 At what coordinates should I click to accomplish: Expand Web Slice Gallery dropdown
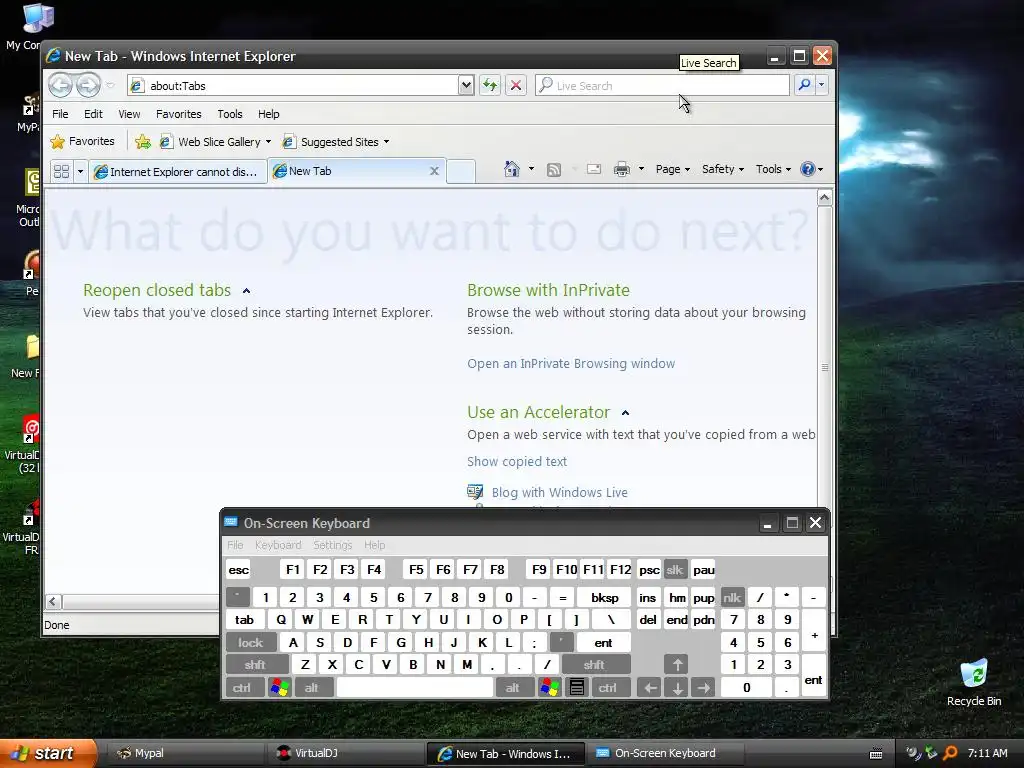tap(268, 142)
